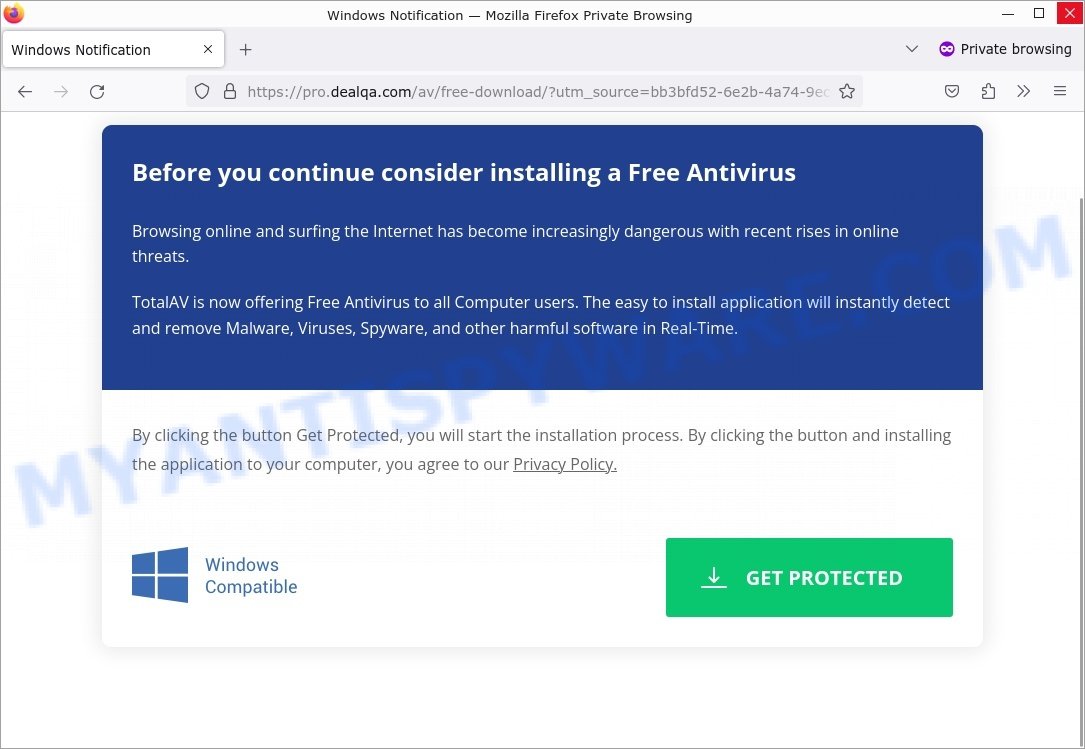The width and height of the screenshot is (1085, 749).
Task: Reload the current page
Action: (x=97, y=91)
